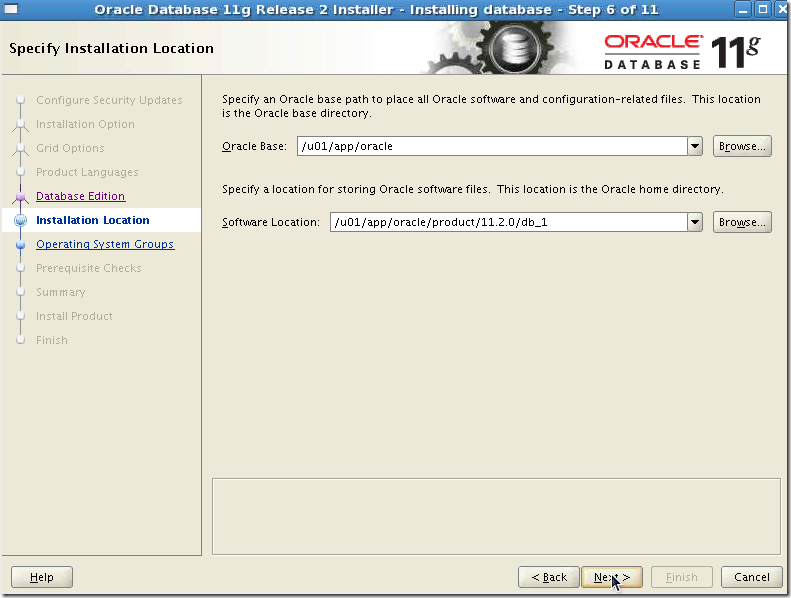Click the Grid Options step text

pos(70,148)
